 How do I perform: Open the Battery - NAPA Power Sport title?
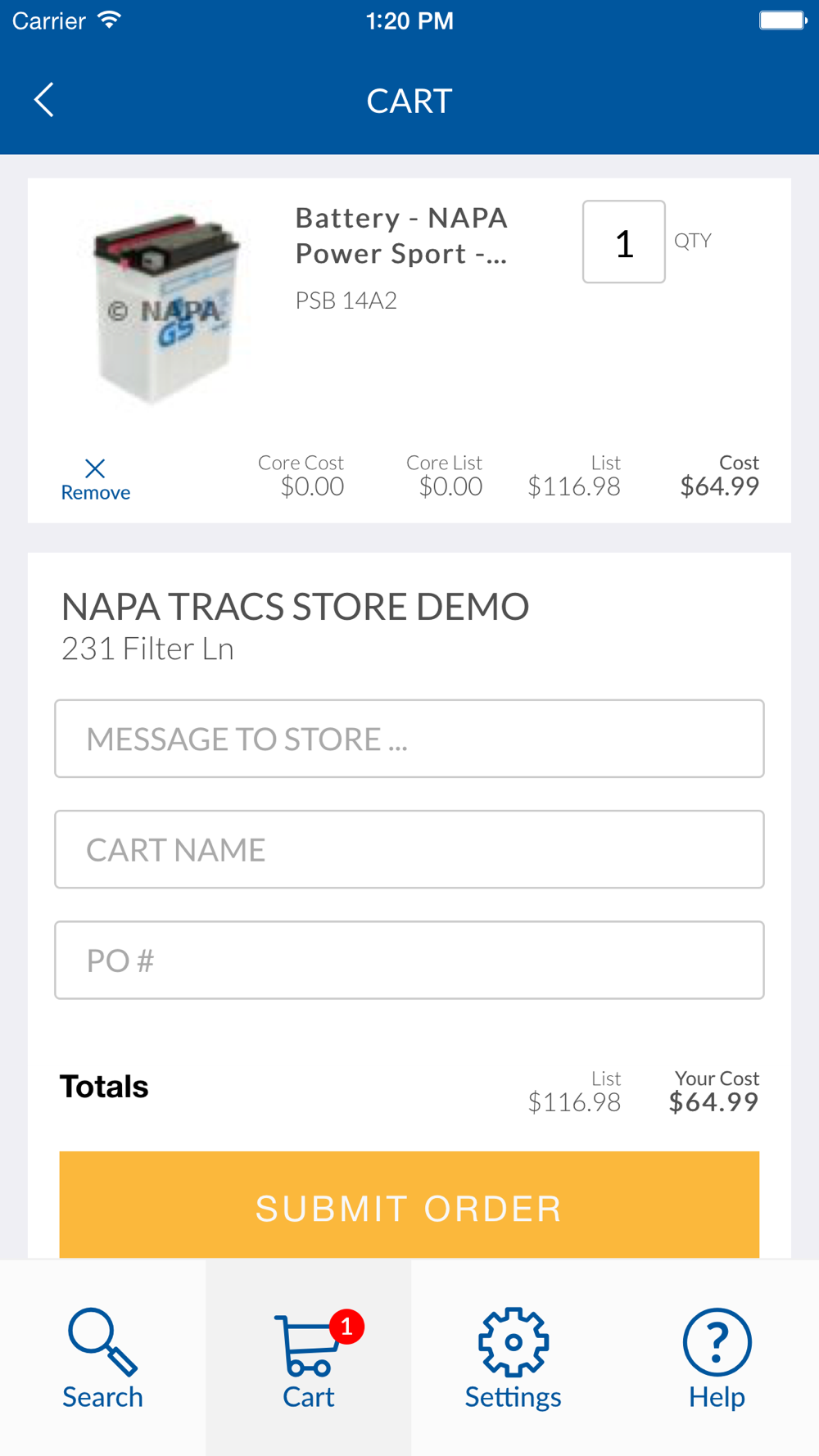(x=402, y=236)
